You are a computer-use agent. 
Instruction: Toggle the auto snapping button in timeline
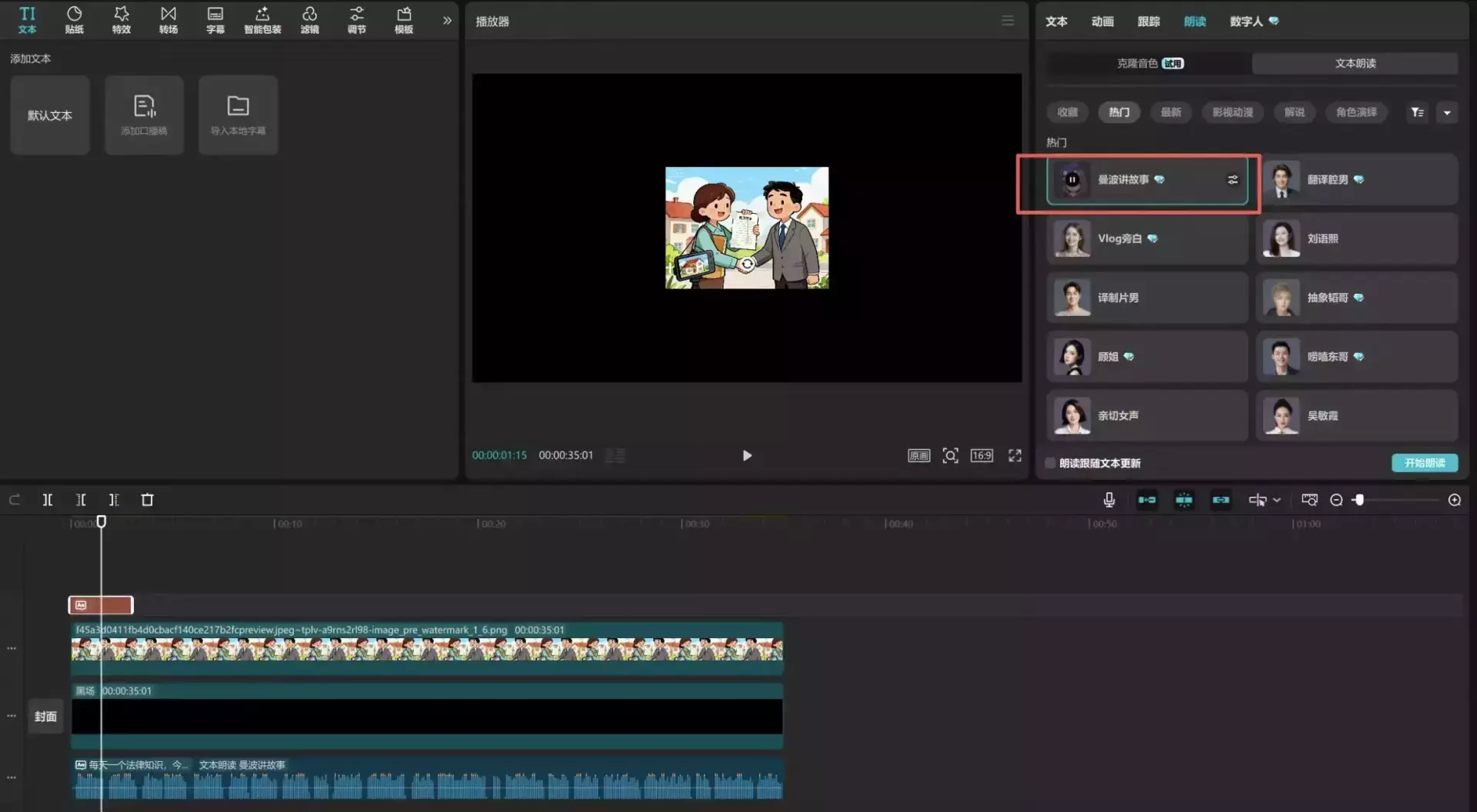tap(1184, 500)
